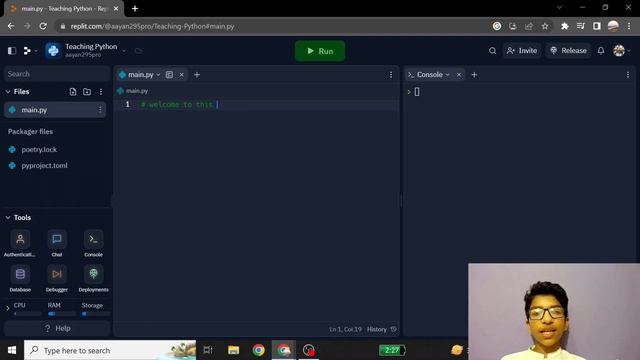Open the Replit workspace menu icon
The width and height of the screenshot is (640, 360).
tap(28, 51)
